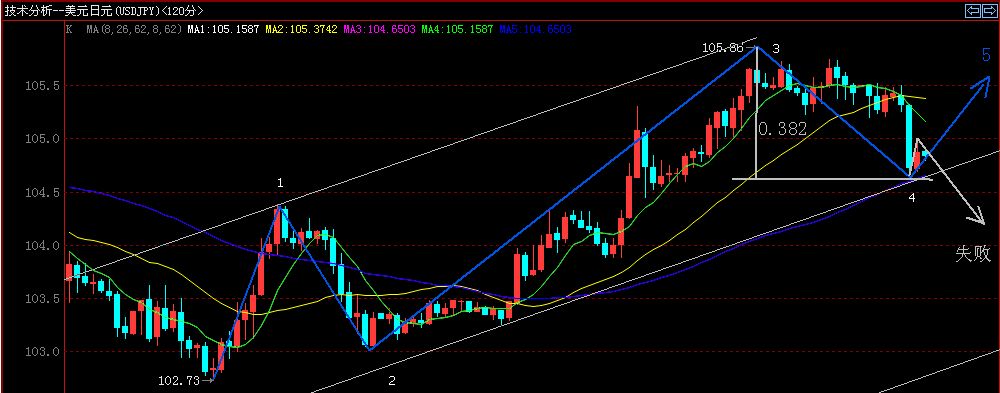Click the K indicator label
The height and width of the screenshot is (393, 1000).
(x=70, y=29)
